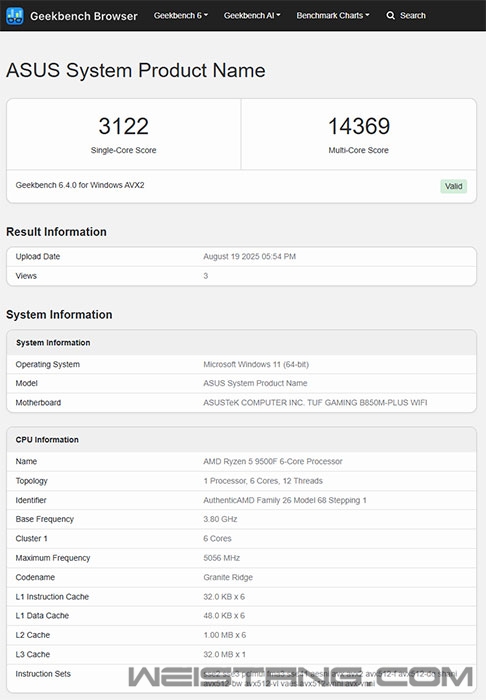Click Microsoft Windows 11 (64-bit) value
The image size is (486, 700).
click(x=256, y=364)
